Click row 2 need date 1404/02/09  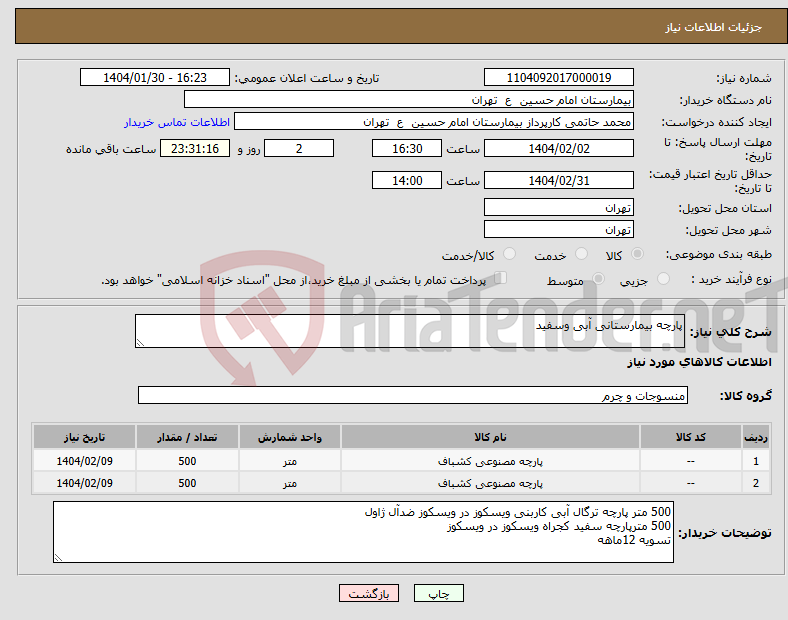pos(84,483)
